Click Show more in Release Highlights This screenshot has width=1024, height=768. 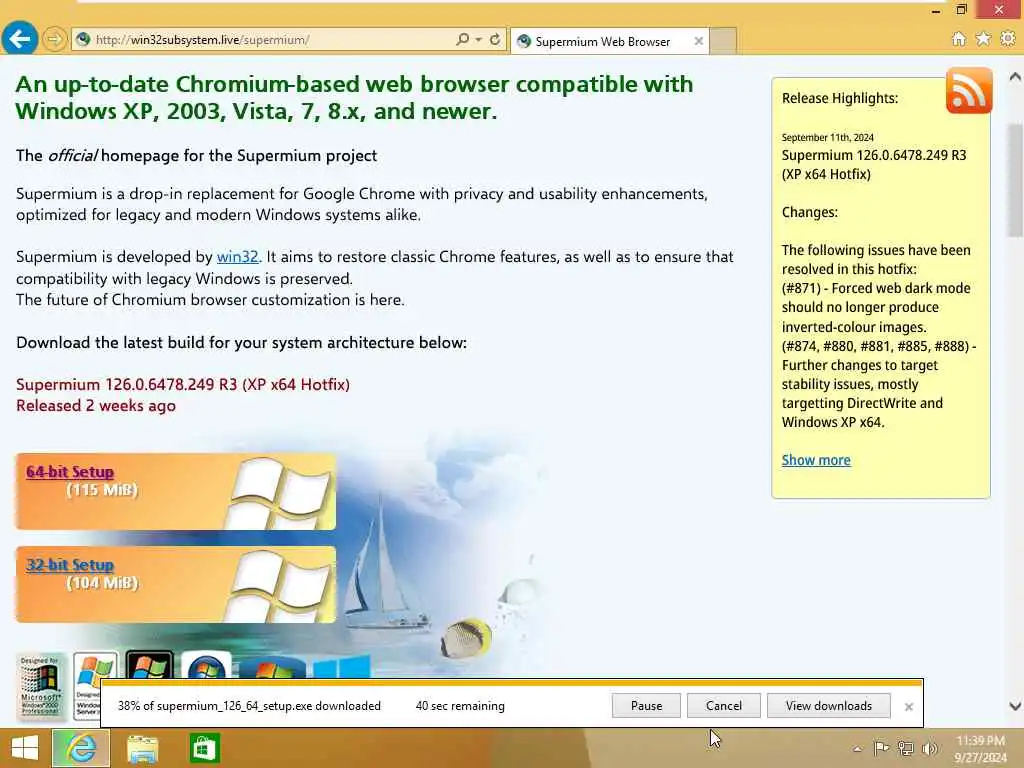tap(816, 460)
